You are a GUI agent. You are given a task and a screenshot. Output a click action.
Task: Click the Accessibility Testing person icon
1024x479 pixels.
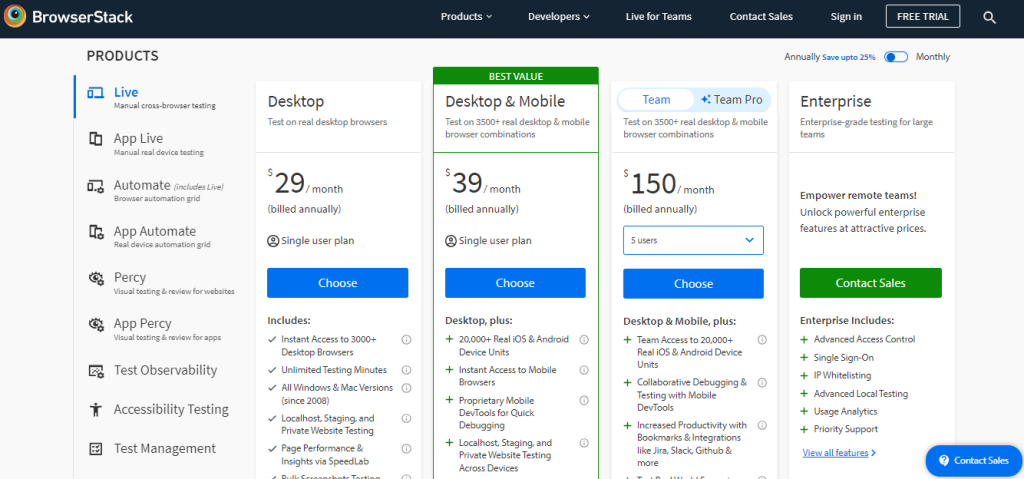coord(96,410)
